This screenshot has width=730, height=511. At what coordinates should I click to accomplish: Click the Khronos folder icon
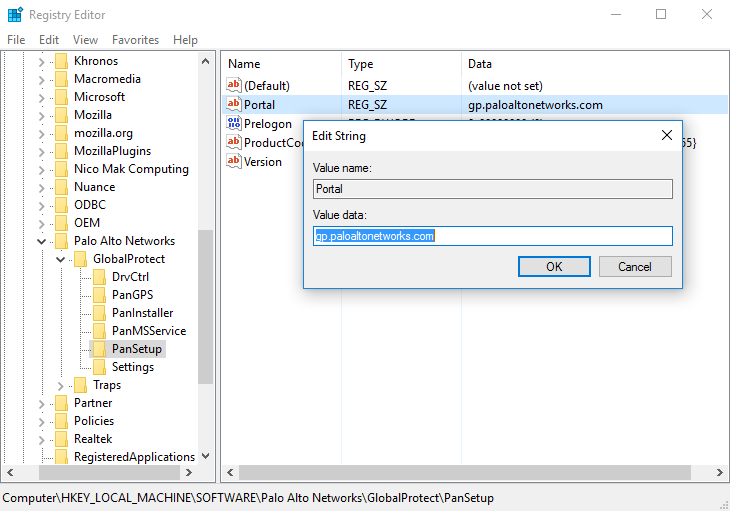click(61, 61)
